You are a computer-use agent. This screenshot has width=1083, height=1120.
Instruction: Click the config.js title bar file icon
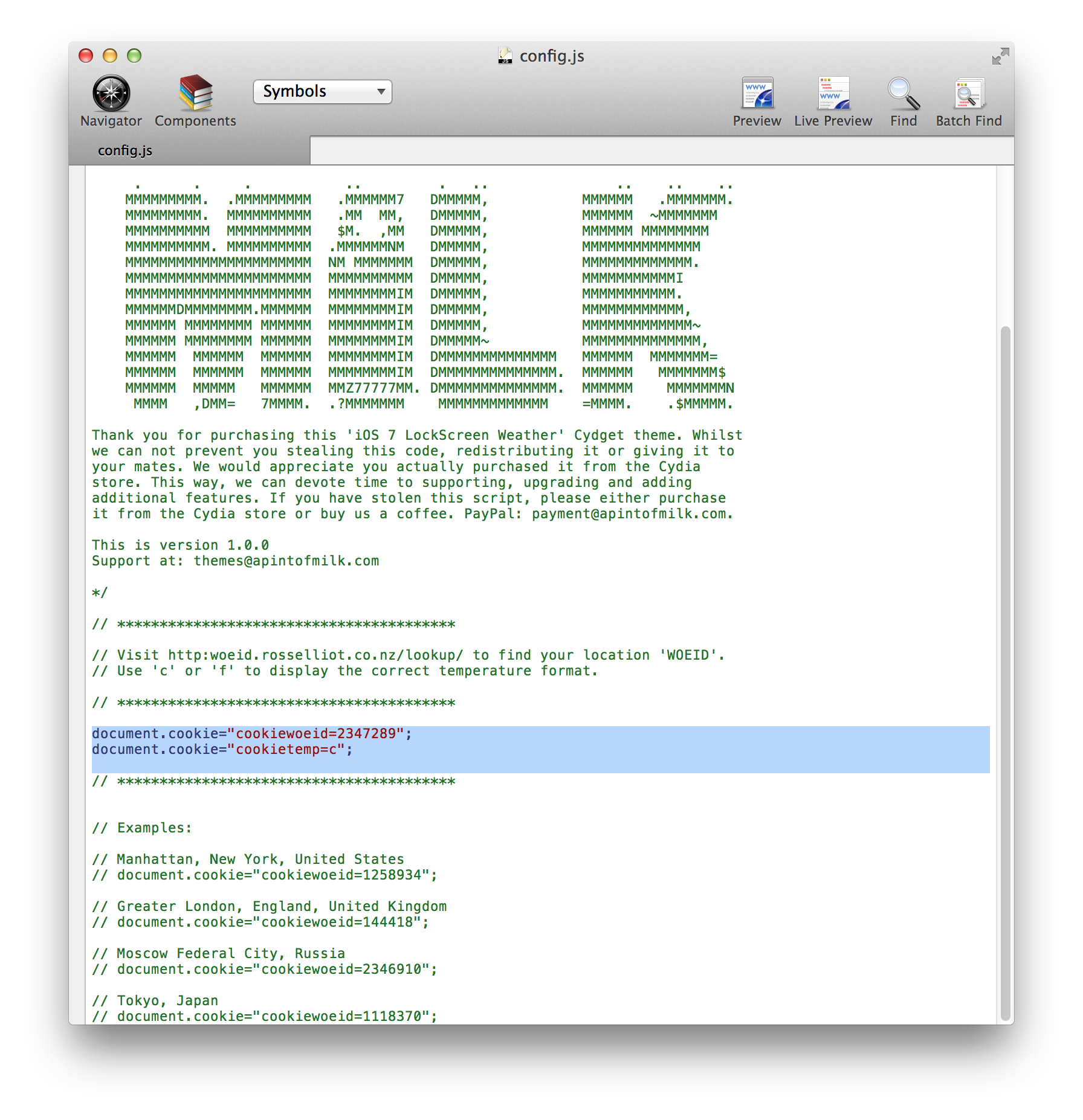tap(505, 56)
